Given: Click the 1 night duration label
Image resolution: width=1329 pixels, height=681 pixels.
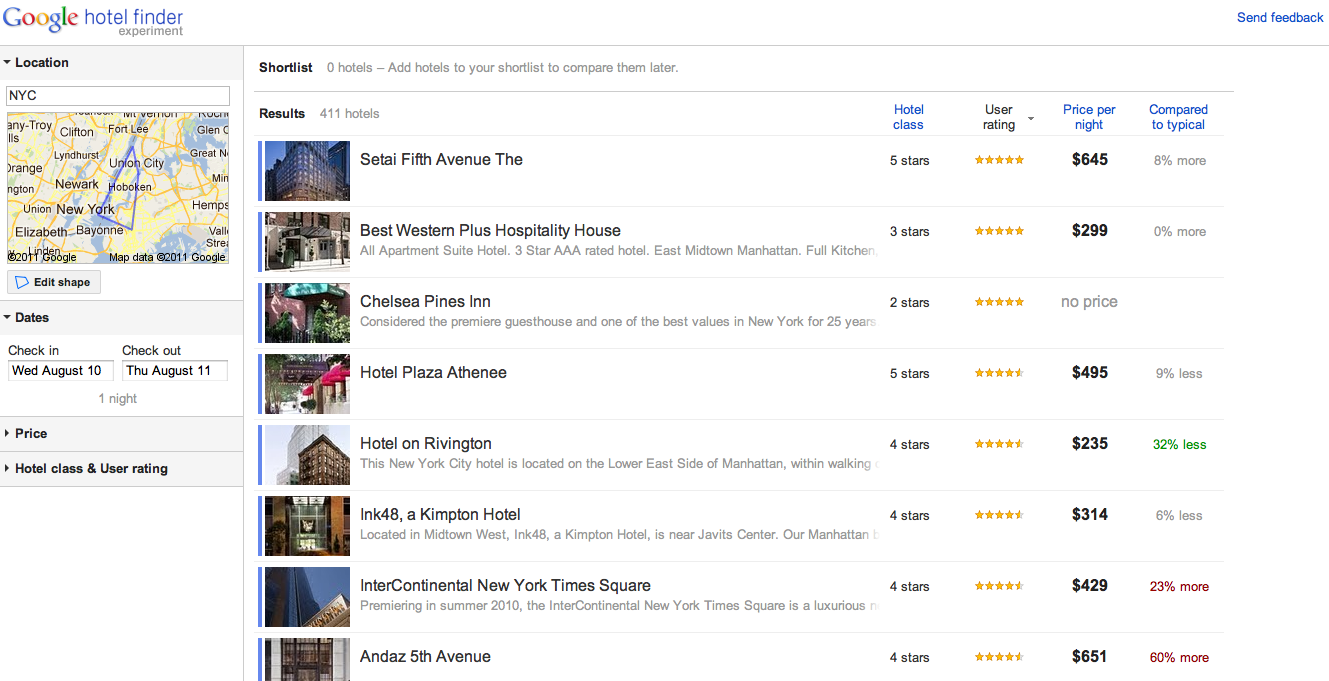Looking at the screenshot, I should (x=118, y=398).
